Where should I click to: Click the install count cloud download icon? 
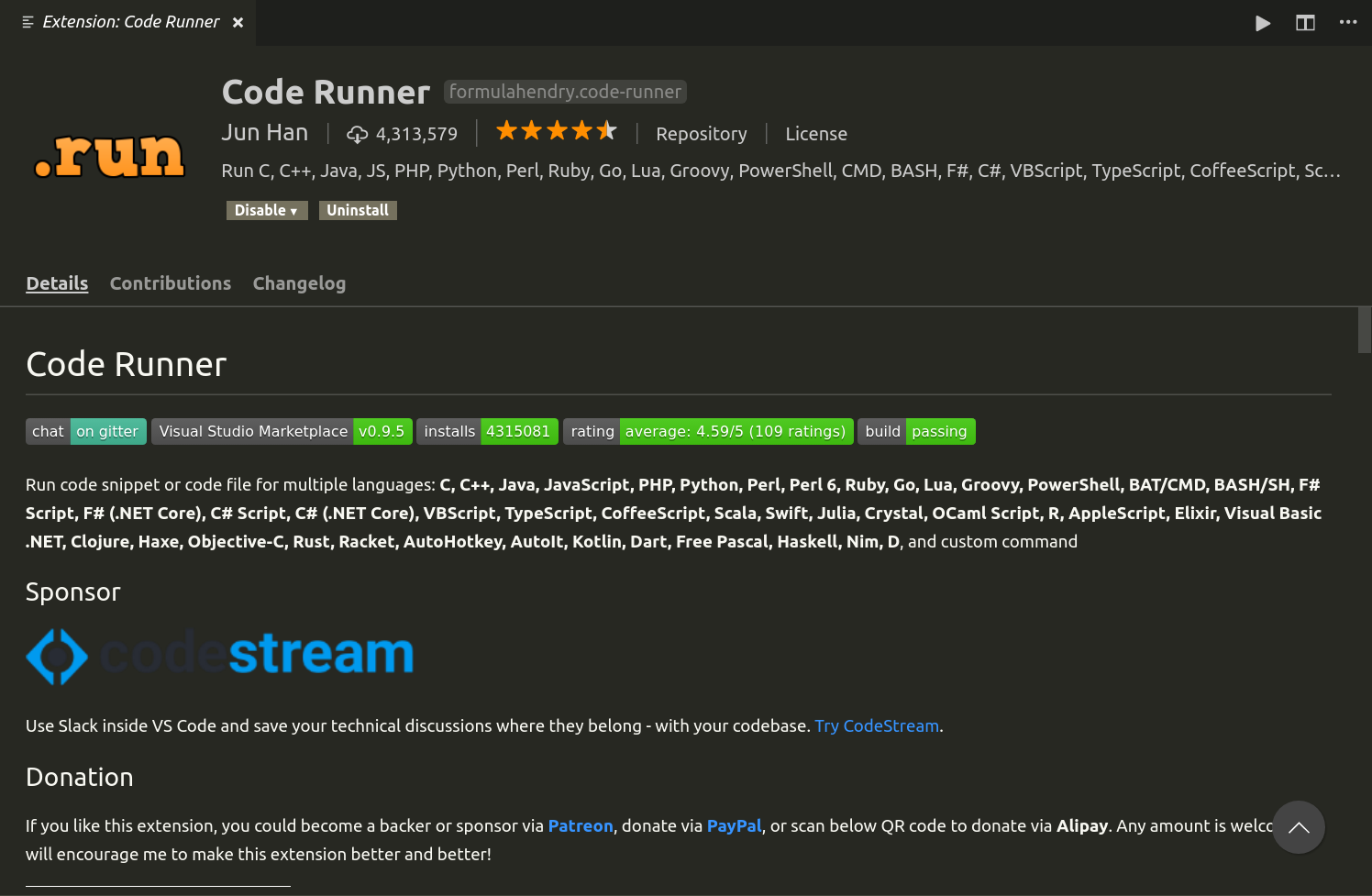[357, 135]
